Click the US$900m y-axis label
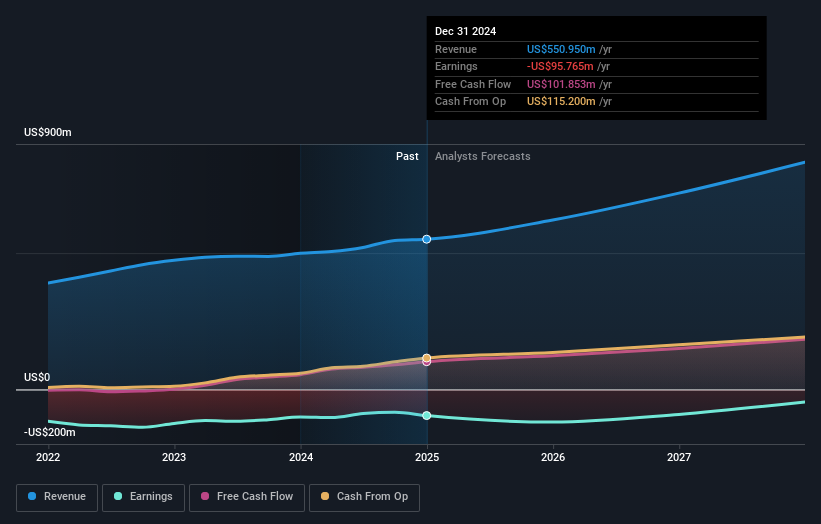 (48, 132)
